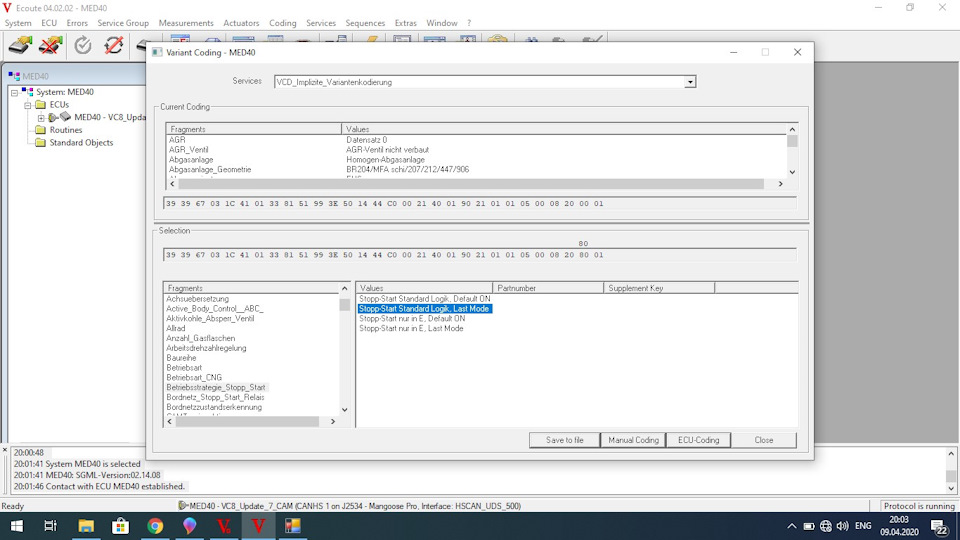Click the active red V Ecoute taskbar icon
This screenshot has height=540, width=960.
258,526
